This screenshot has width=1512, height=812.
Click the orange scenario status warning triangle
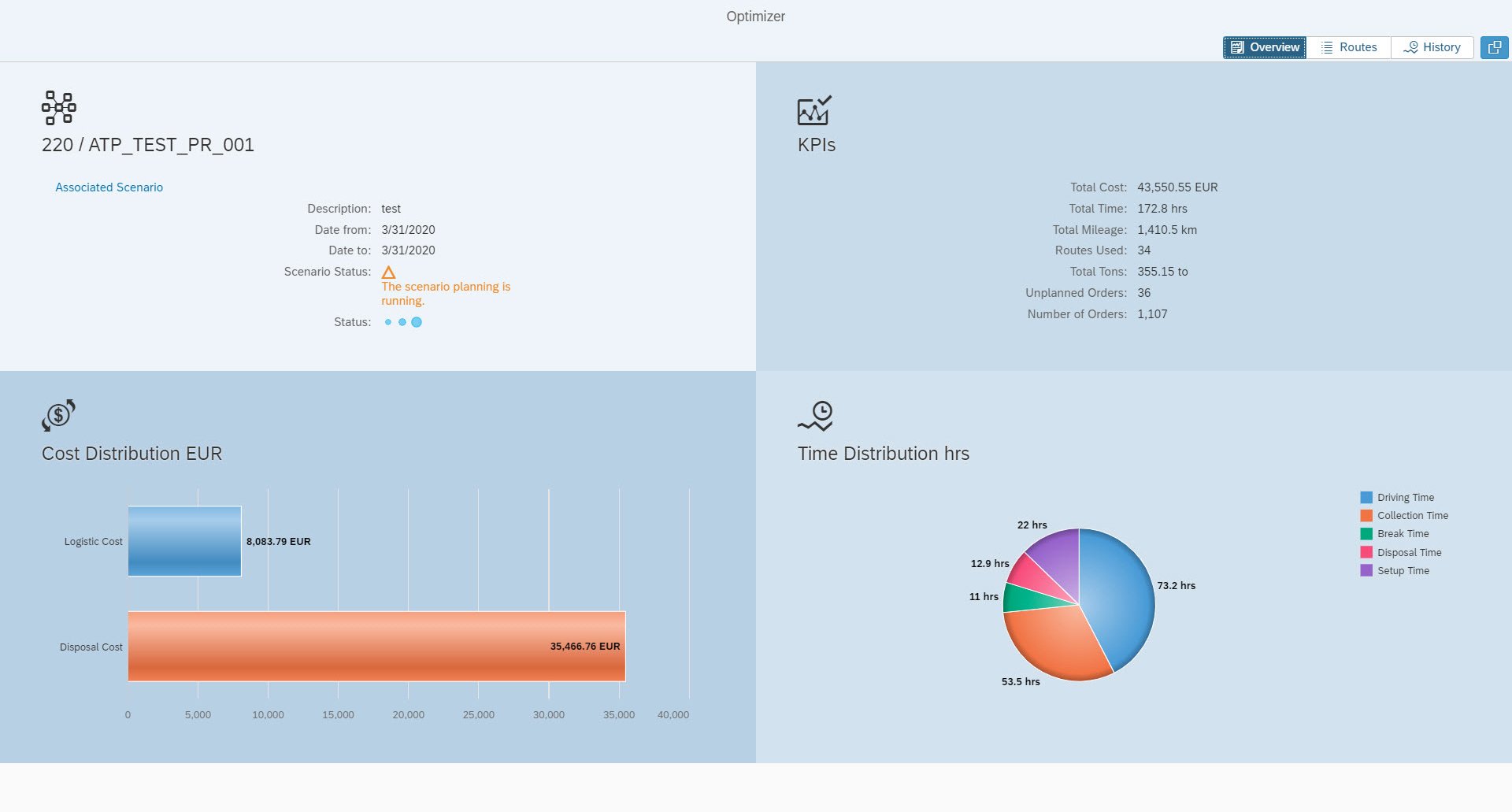[388, 273]
